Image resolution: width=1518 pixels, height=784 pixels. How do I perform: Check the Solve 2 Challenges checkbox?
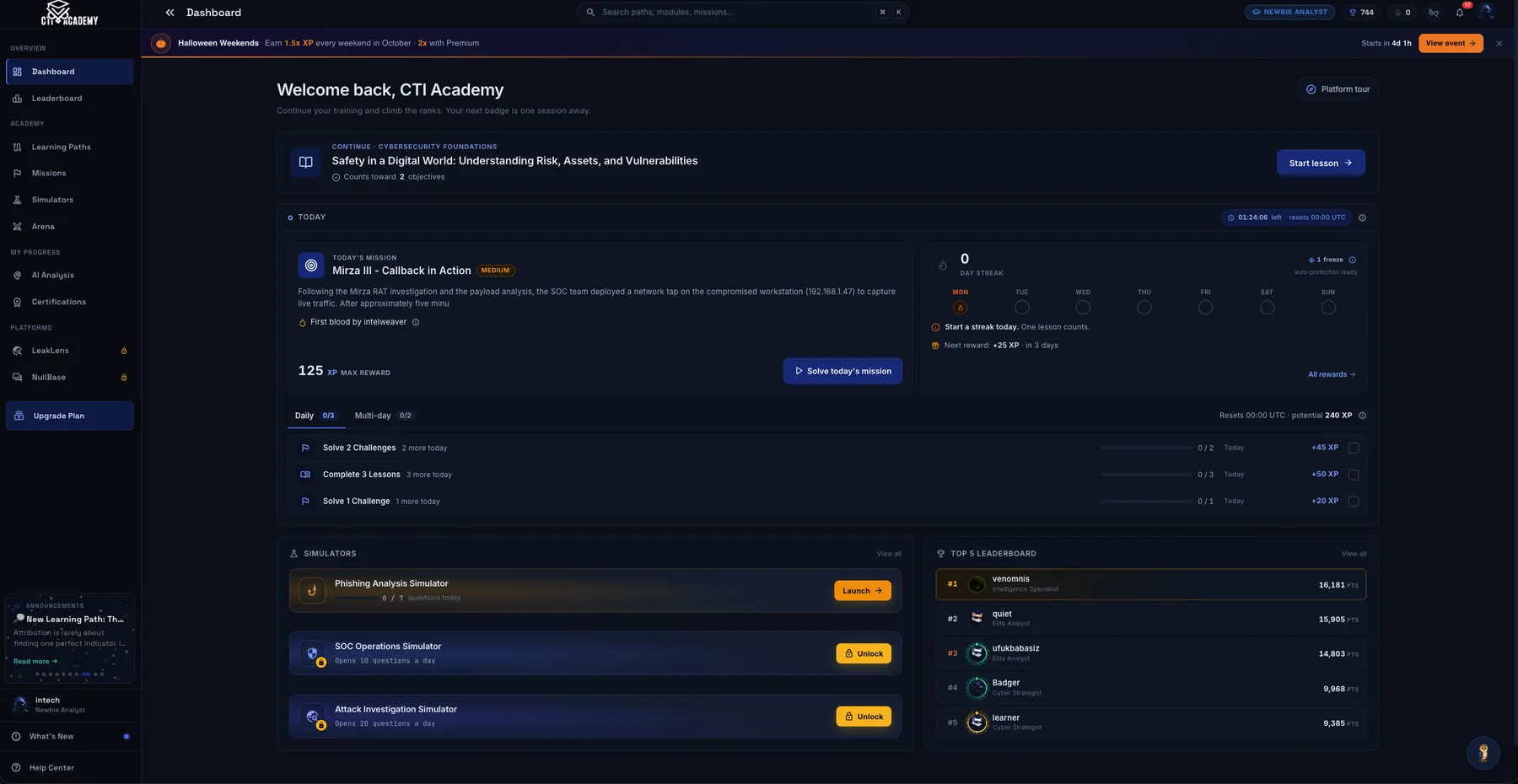[x=1354, y=448]
